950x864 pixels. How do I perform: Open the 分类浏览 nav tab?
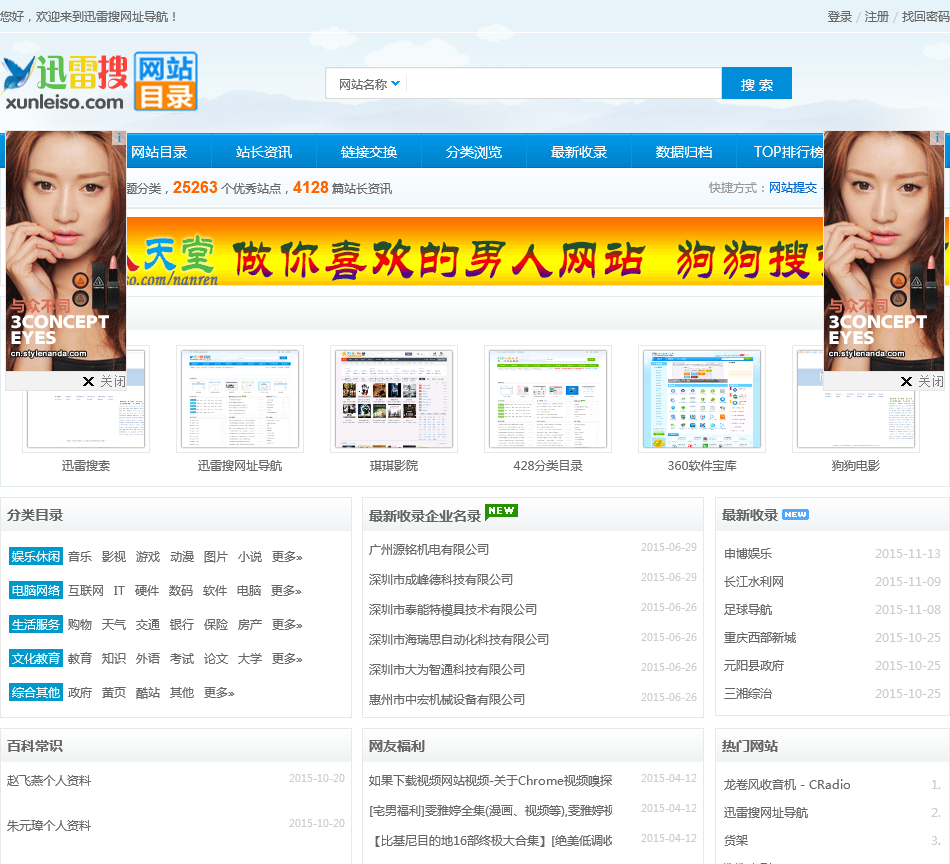[x=474, y=151]
